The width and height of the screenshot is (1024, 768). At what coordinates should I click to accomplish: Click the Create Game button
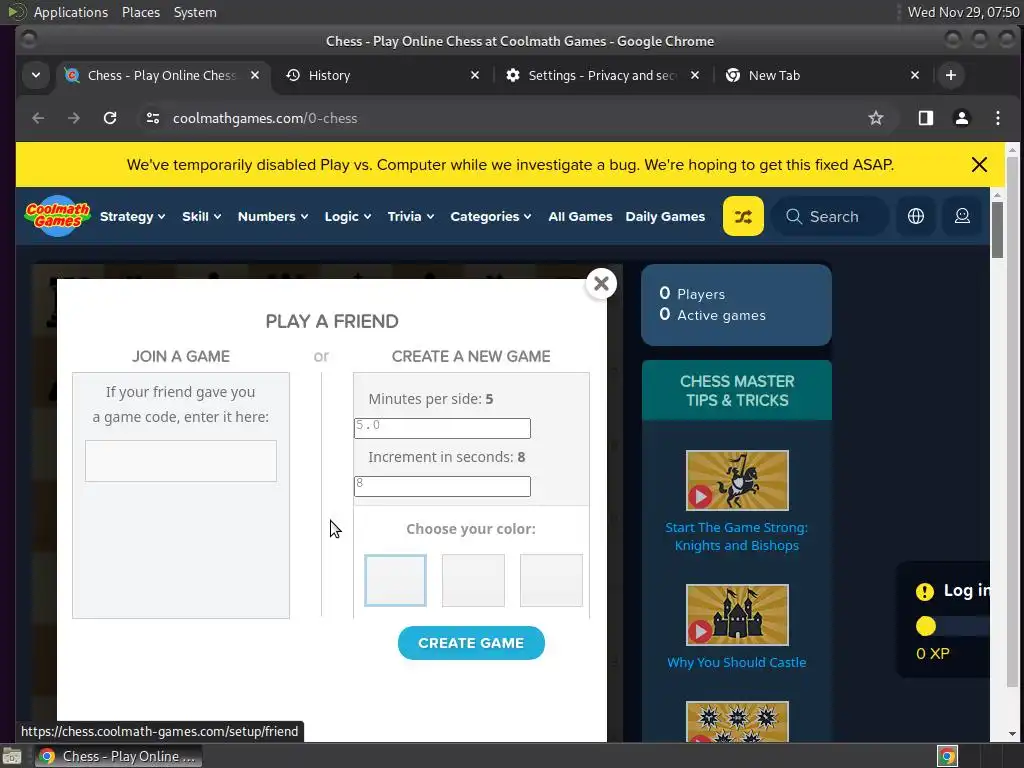(x=471, y=643)
